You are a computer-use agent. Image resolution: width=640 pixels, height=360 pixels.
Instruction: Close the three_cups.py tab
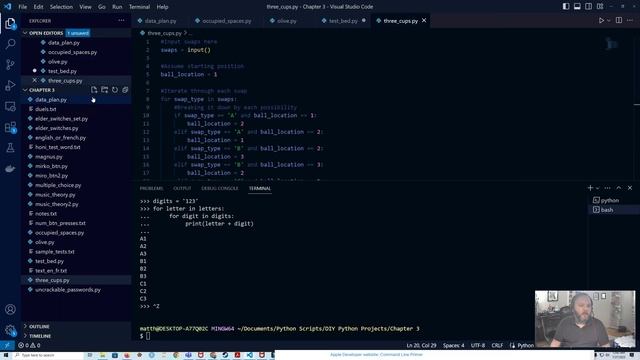[x=424, y=20]
